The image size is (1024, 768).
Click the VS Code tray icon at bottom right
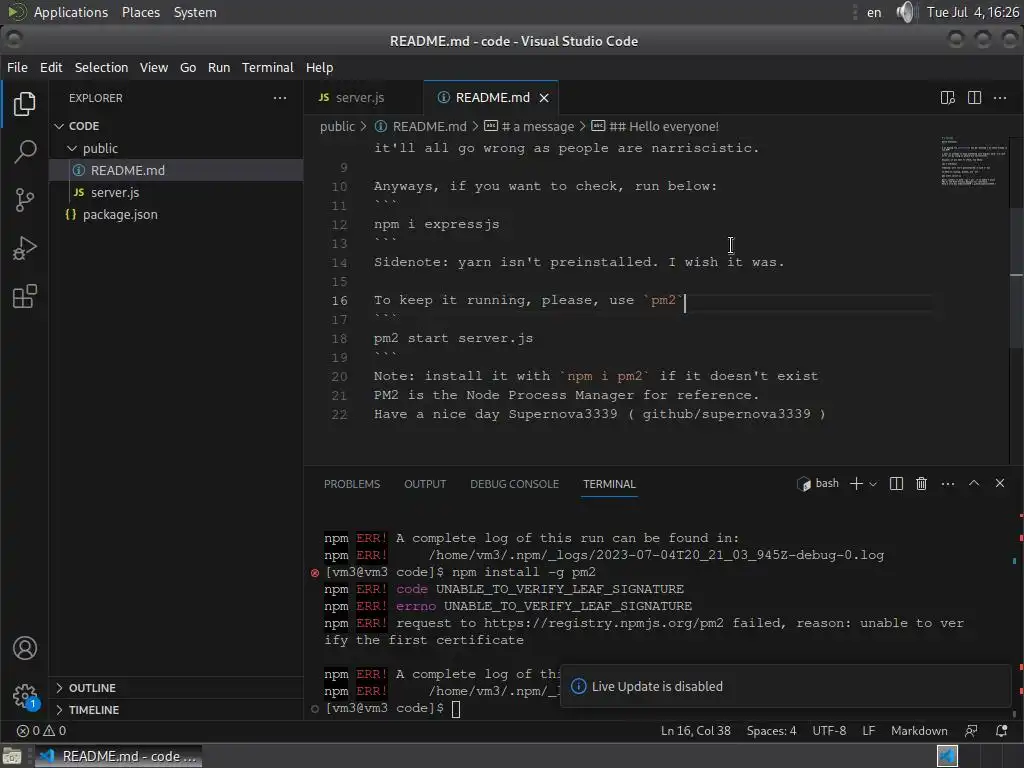click(947, 756)
